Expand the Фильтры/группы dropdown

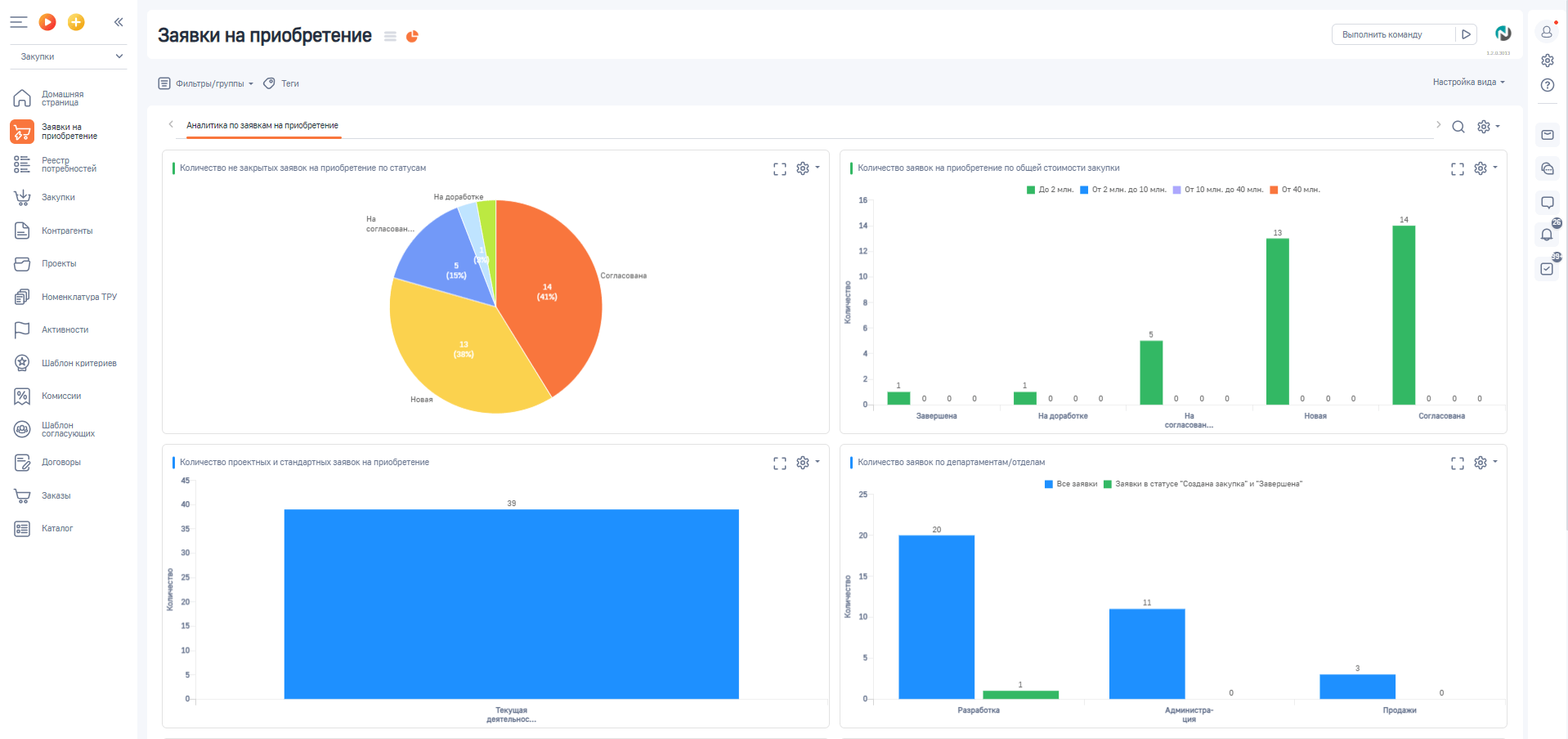pos(206,83)
